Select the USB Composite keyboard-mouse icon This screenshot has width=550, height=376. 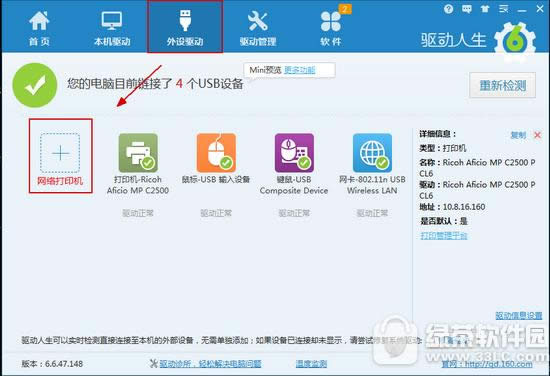pos(294,153)
